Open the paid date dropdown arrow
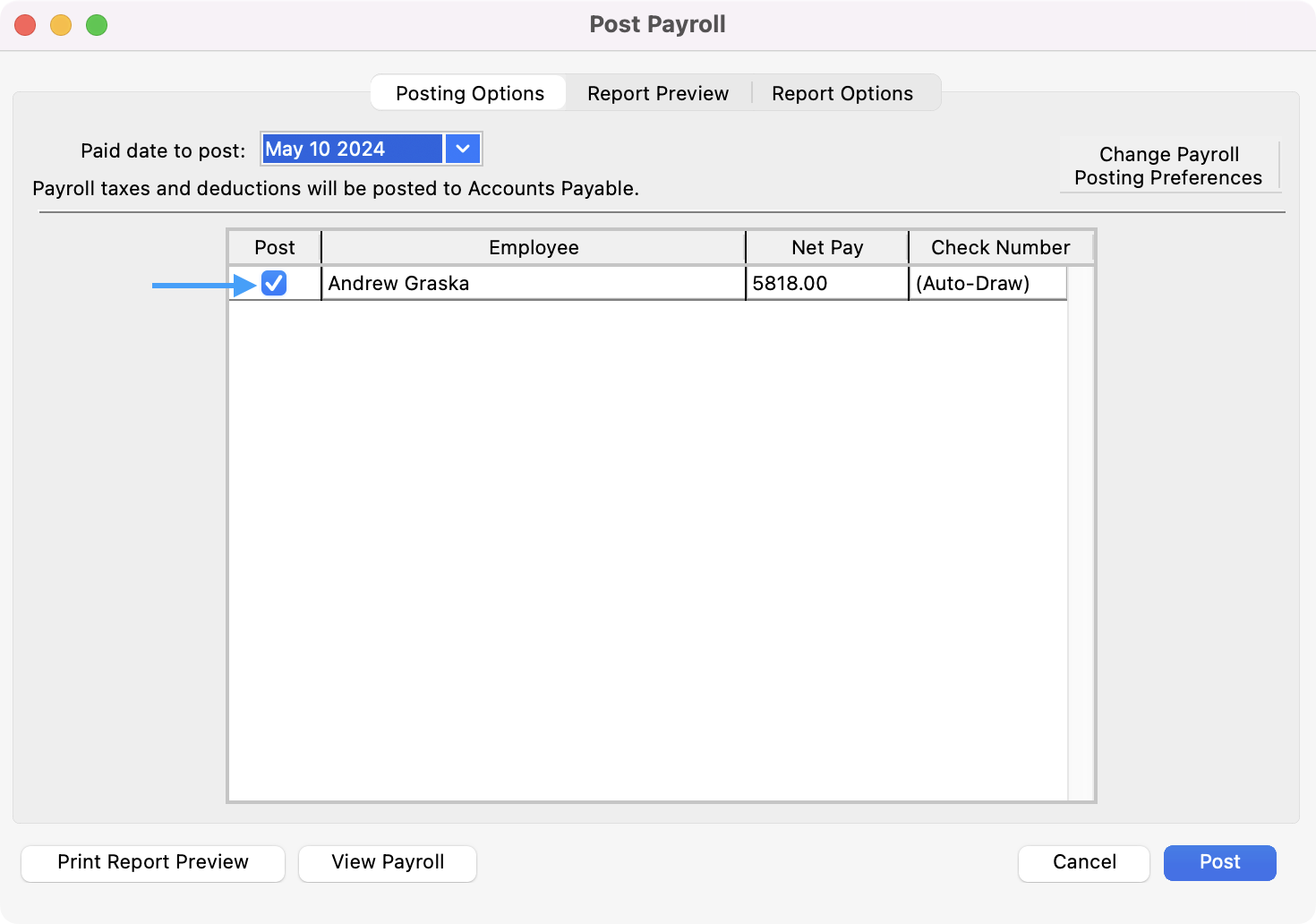This screenshot has width=1316, height=924. pos(463,149)
